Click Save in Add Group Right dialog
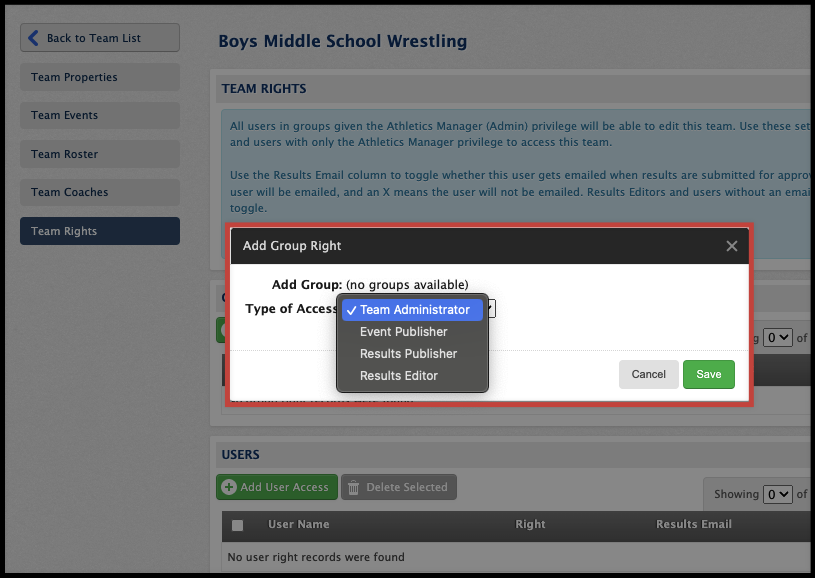 [x=708, y=374]
